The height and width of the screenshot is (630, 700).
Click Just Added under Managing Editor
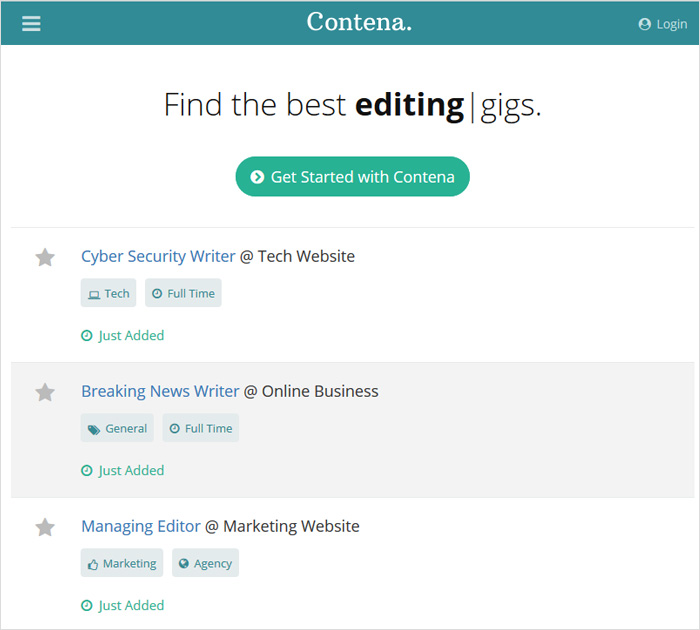pyautogui.click(x=123, y=605)
